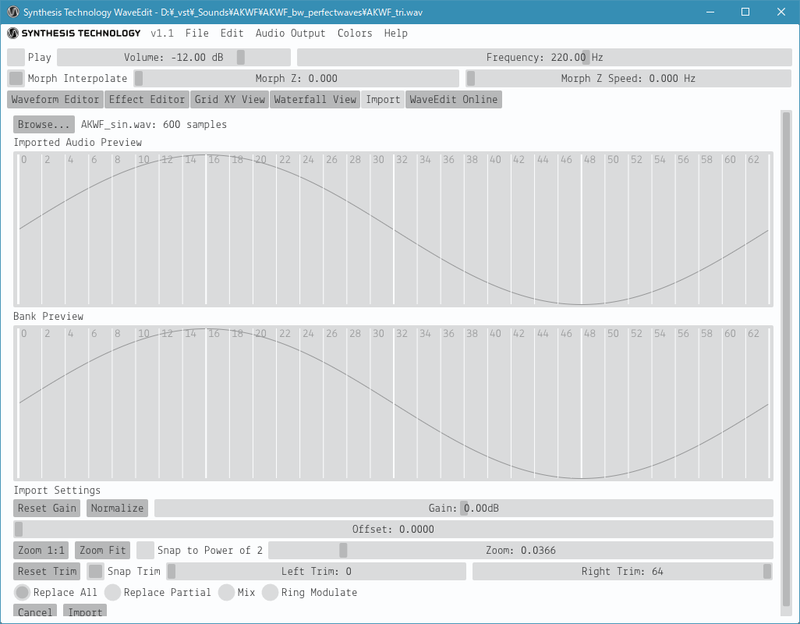
Task: Switch to the Effect Editor tab
Action: click(x=145, y=100)
